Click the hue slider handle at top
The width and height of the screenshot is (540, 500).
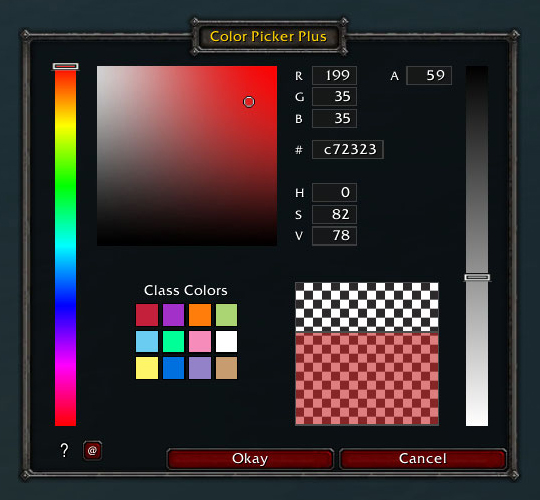click(x=65, y=66)
